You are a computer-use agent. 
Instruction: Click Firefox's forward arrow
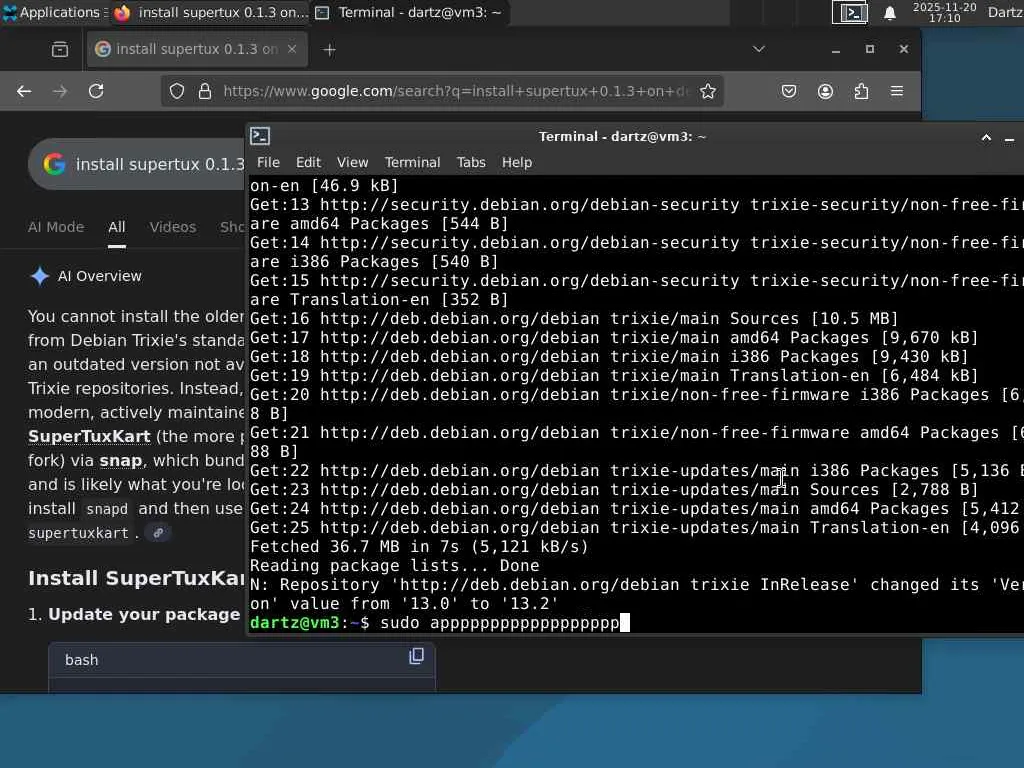[x=60, y=91]
